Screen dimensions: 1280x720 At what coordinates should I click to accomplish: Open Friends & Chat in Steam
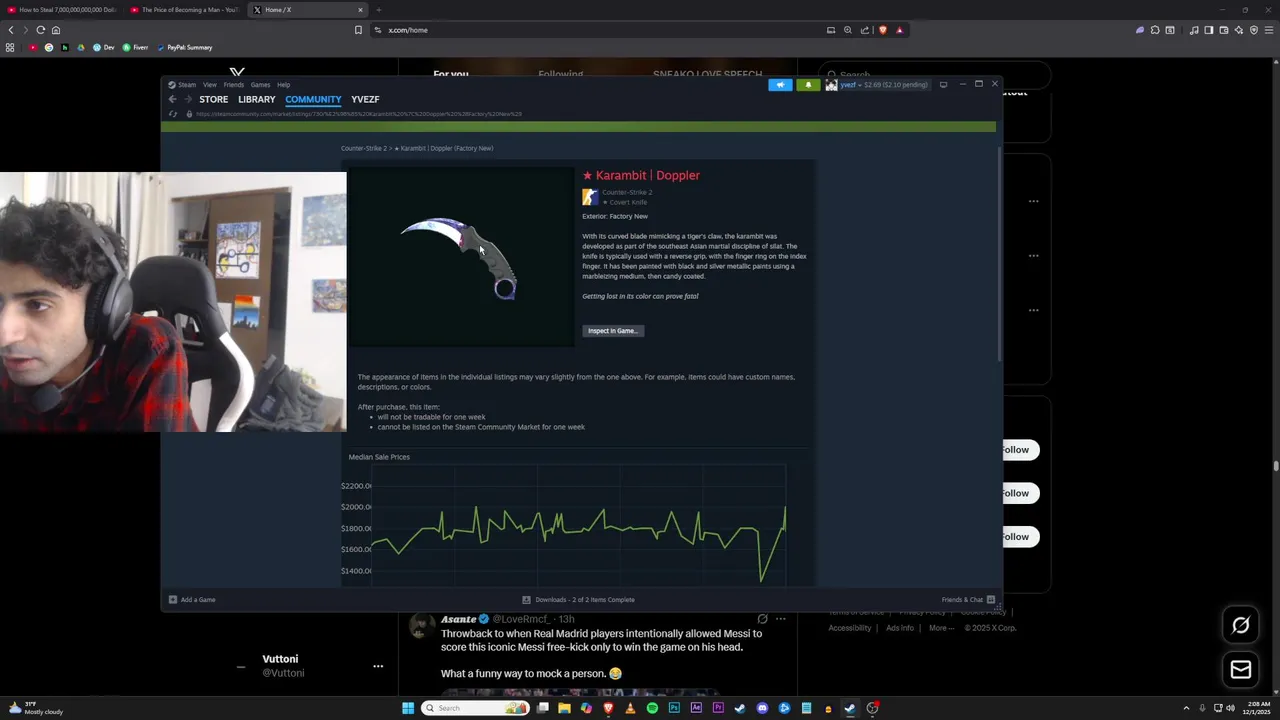click(968, 599)
